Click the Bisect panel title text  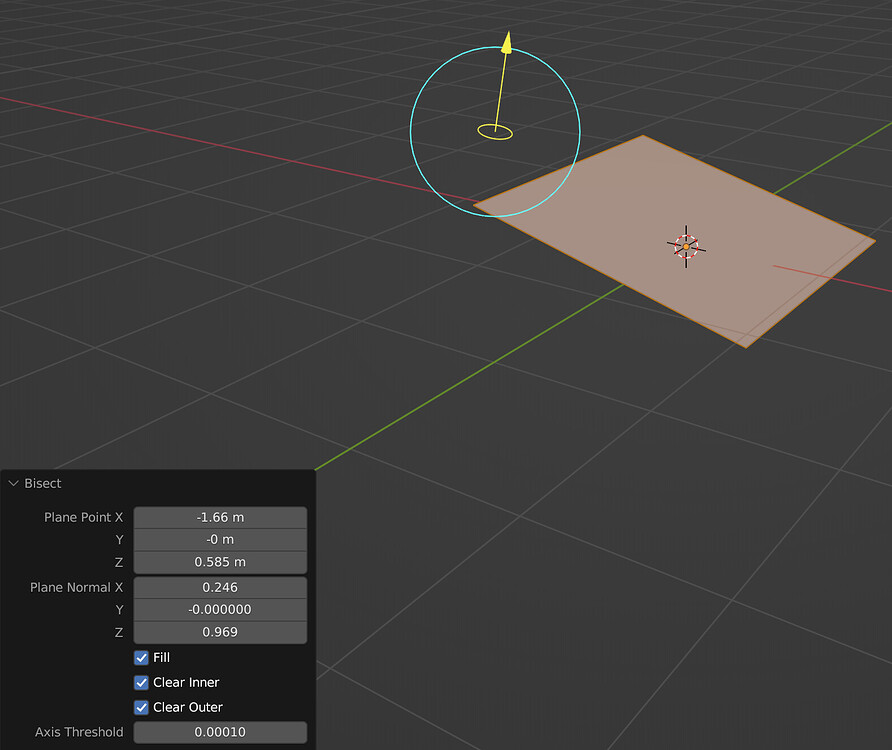pos(42,483)
